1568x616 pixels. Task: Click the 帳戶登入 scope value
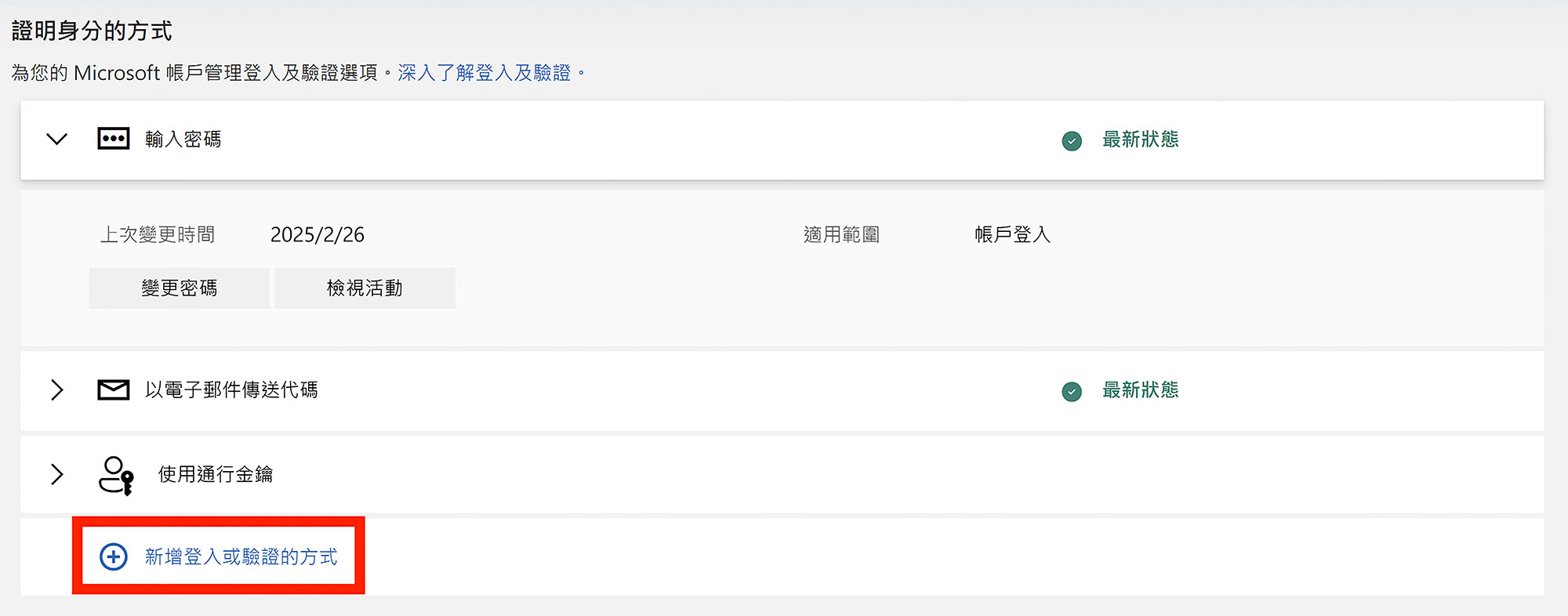click(1013, 234)
